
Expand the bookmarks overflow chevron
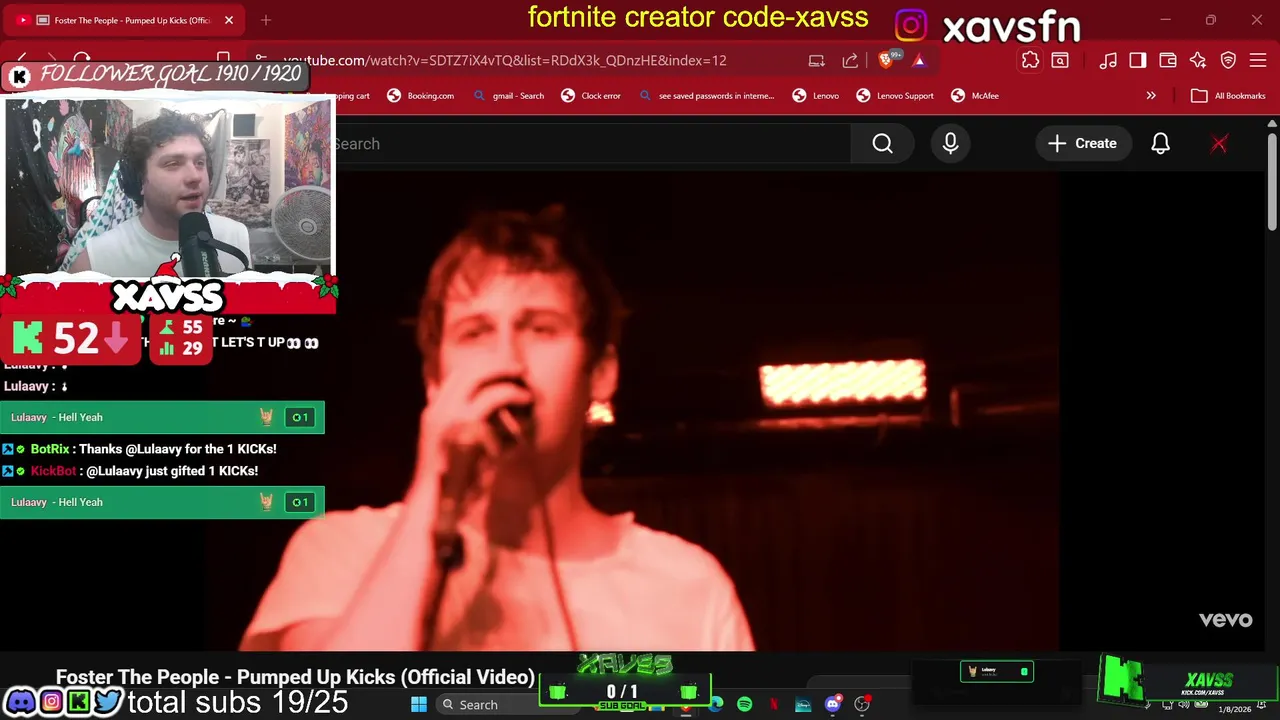[x=1151, y=96]
